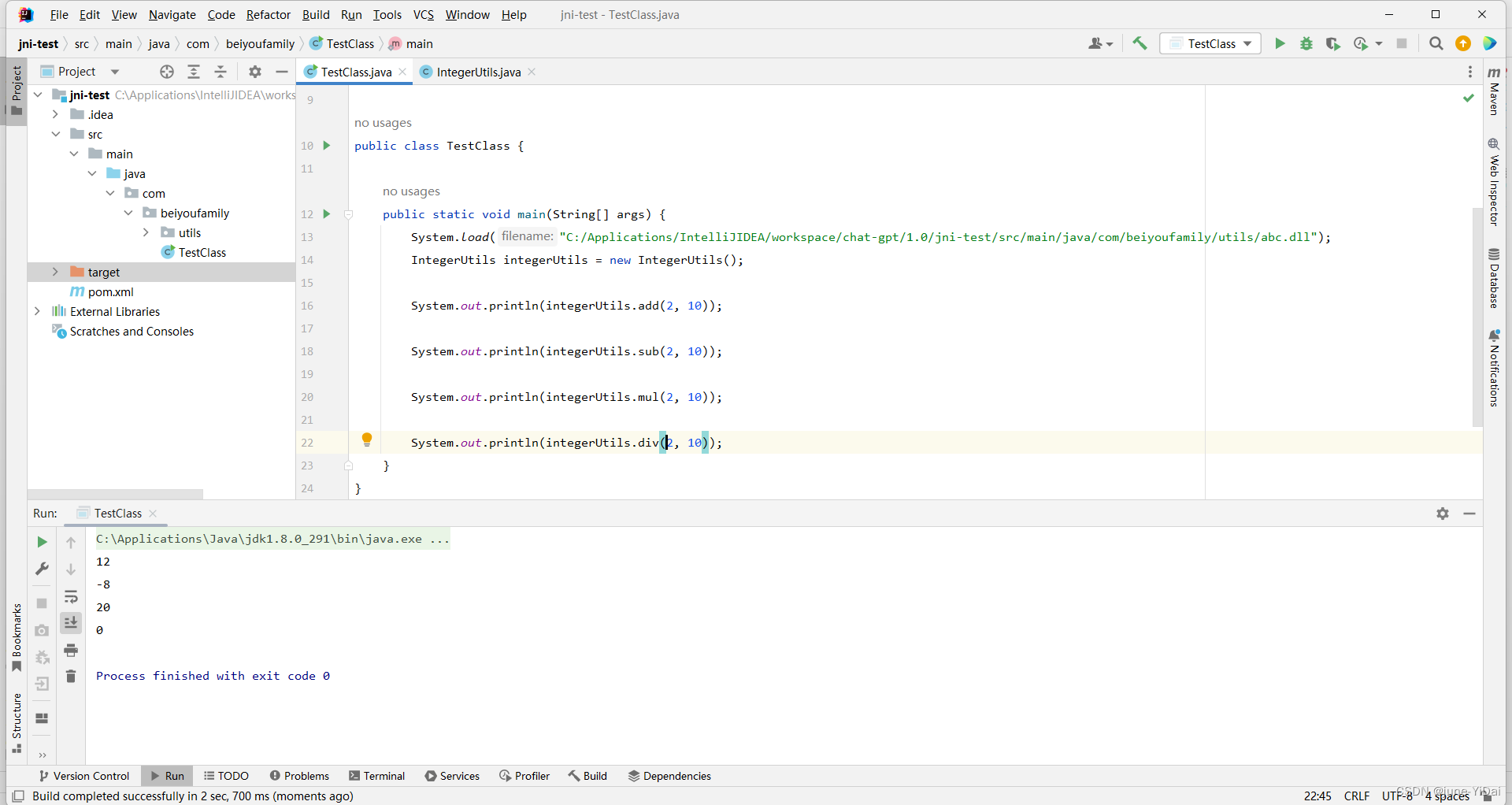Open the TODO tool window
Screen dimensions: 1512x805
tap(226, 776)
